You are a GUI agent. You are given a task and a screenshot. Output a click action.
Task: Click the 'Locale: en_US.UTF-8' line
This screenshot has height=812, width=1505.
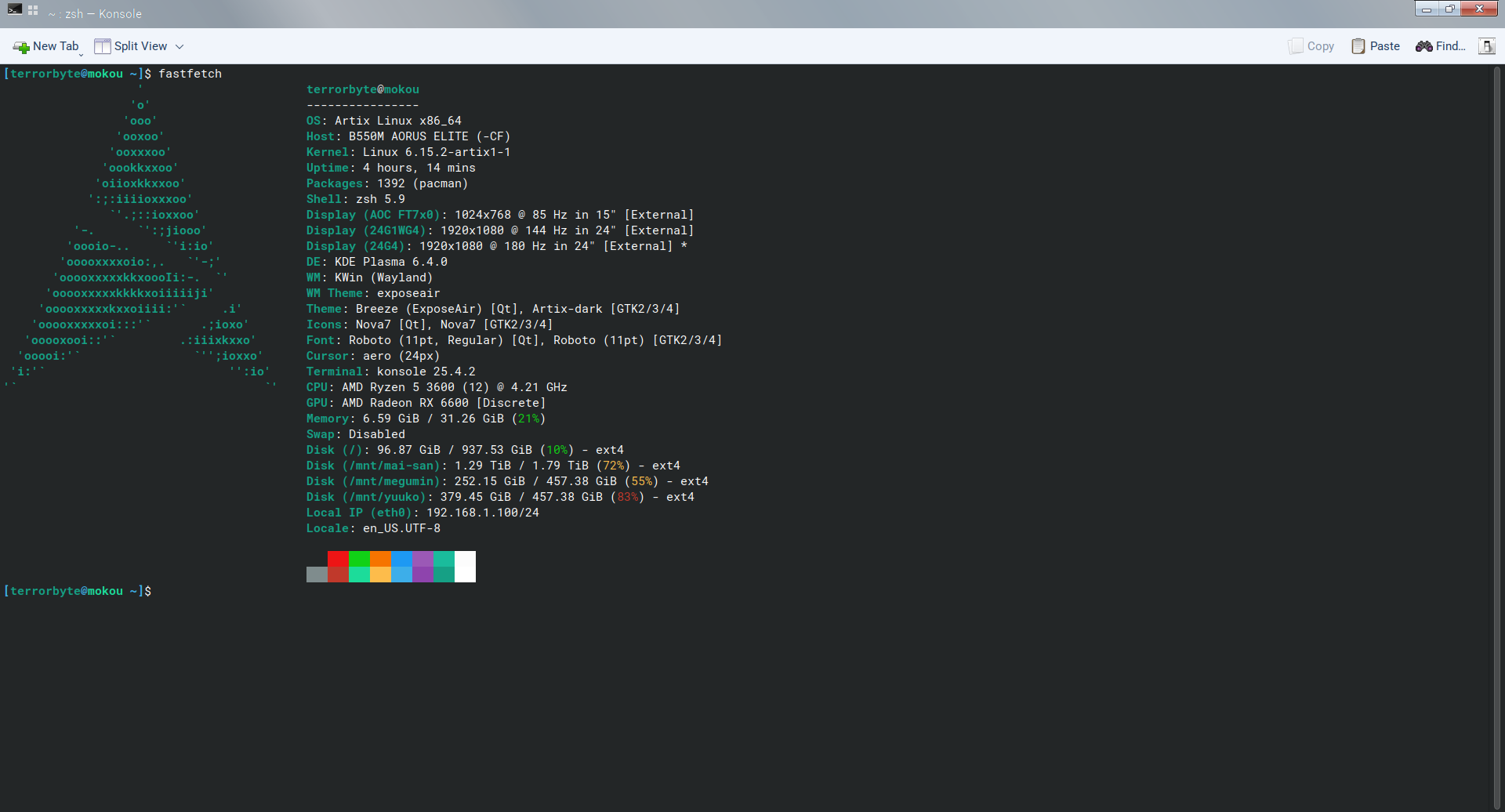click(373, 528)
